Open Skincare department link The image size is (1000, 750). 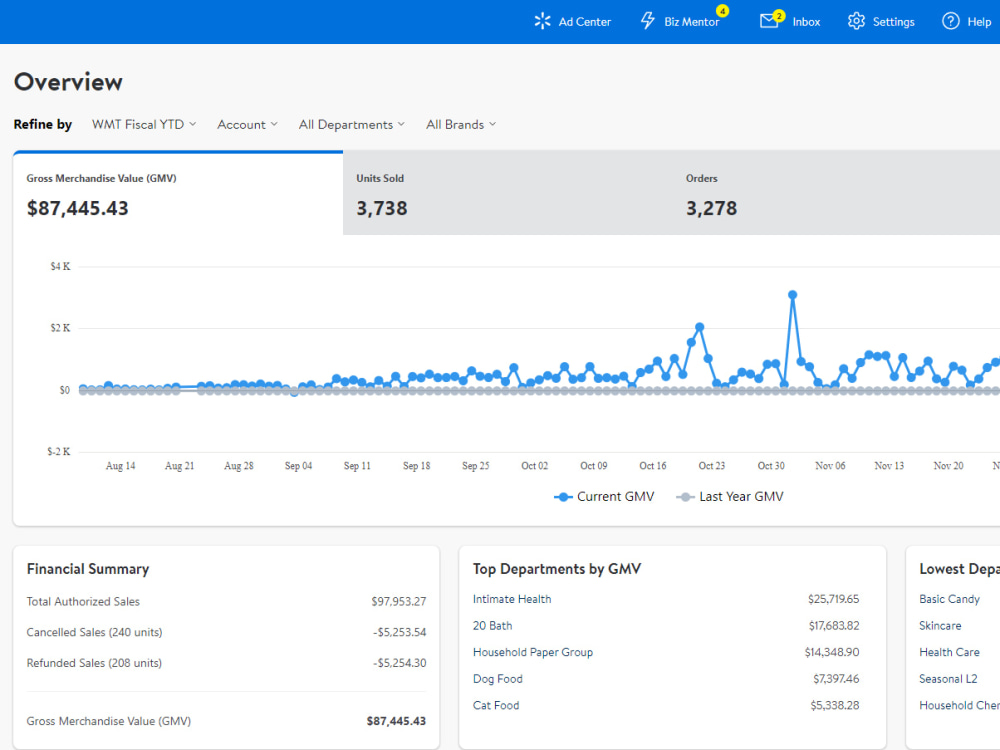click(940, 626)
